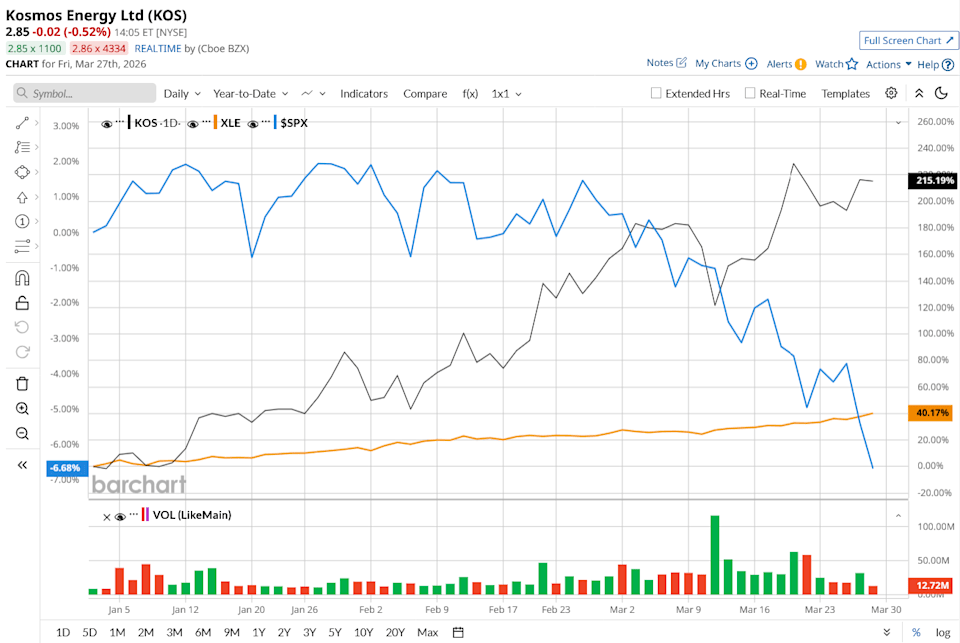Click the Full Screen Chart button

click(907, 40)
